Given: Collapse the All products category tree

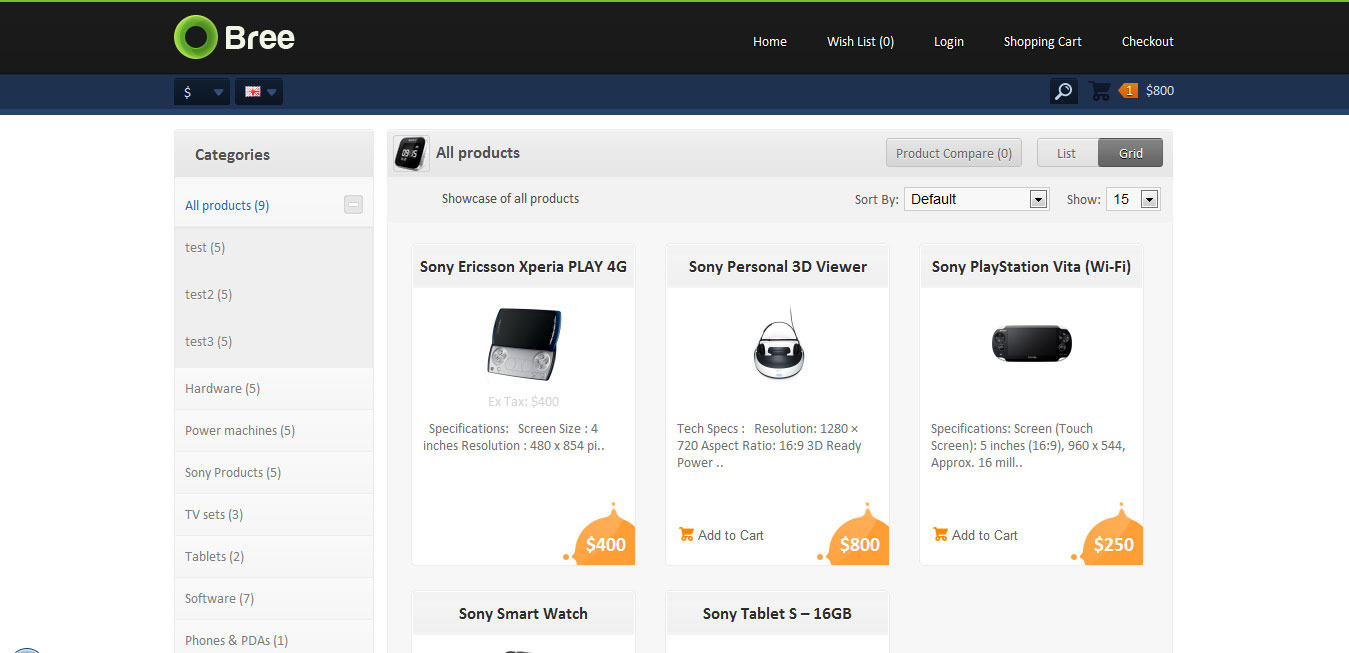Looking at the screenshot, I should tap(354, 205).
